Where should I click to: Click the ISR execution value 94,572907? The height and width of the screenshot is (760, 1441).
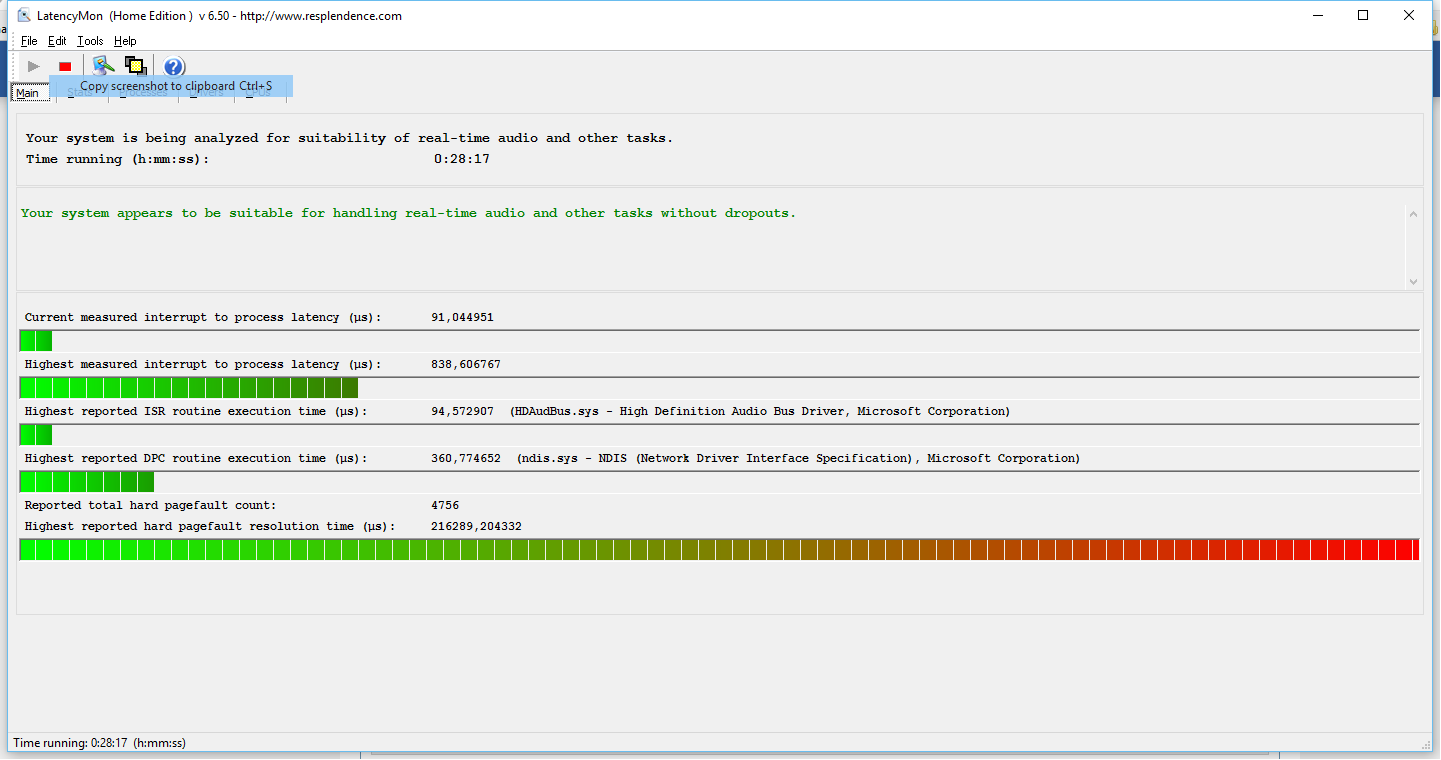tap(463, 411)
